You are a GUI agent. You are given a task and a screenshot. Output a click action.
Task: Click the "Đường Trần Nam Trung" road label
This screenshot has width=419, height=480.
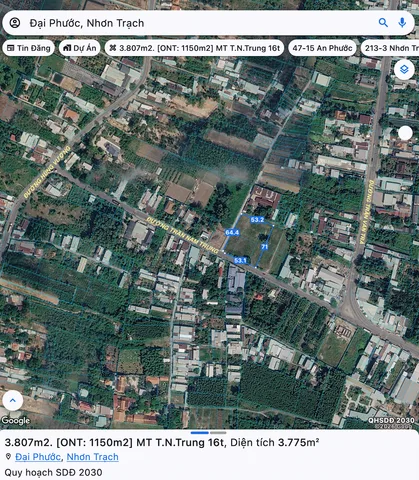click(182, 235)
